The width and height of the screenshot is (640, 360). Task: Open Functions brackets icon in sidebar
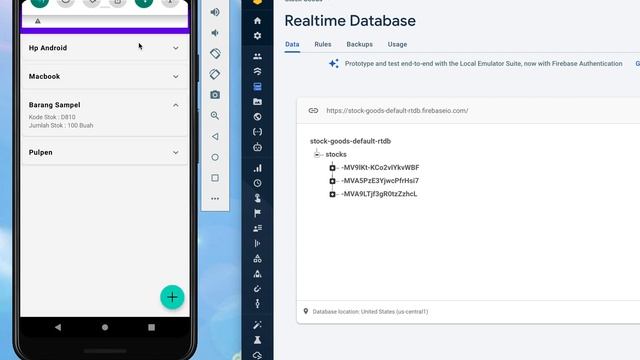pyautogui.click(x=258, y=132)
